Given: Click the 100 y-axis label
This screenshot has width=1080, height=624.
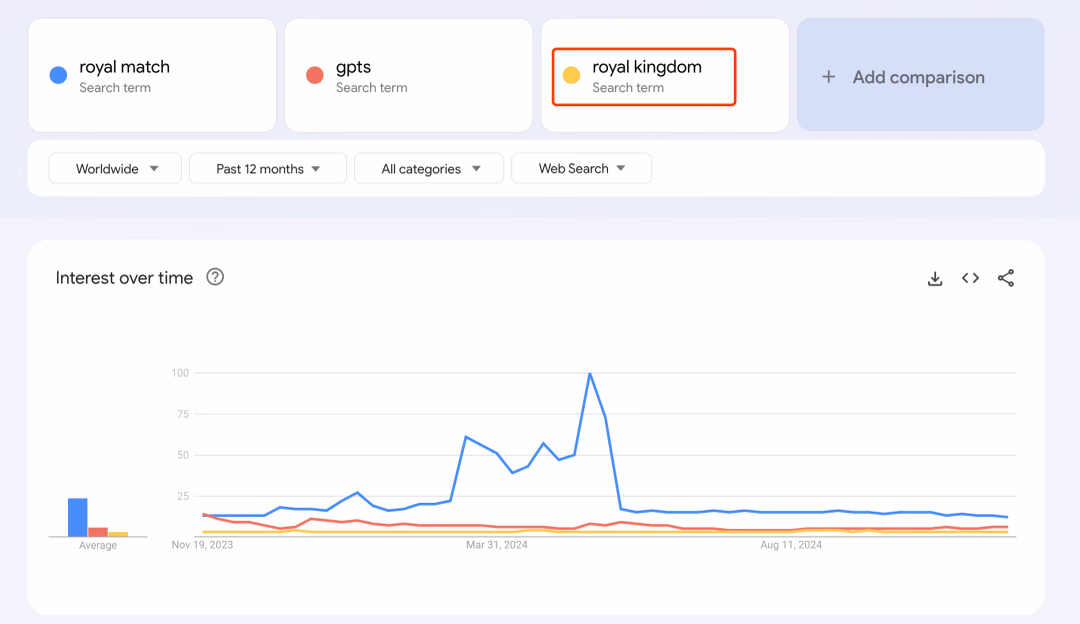Looking at the screenshot, I should (180, 373).
